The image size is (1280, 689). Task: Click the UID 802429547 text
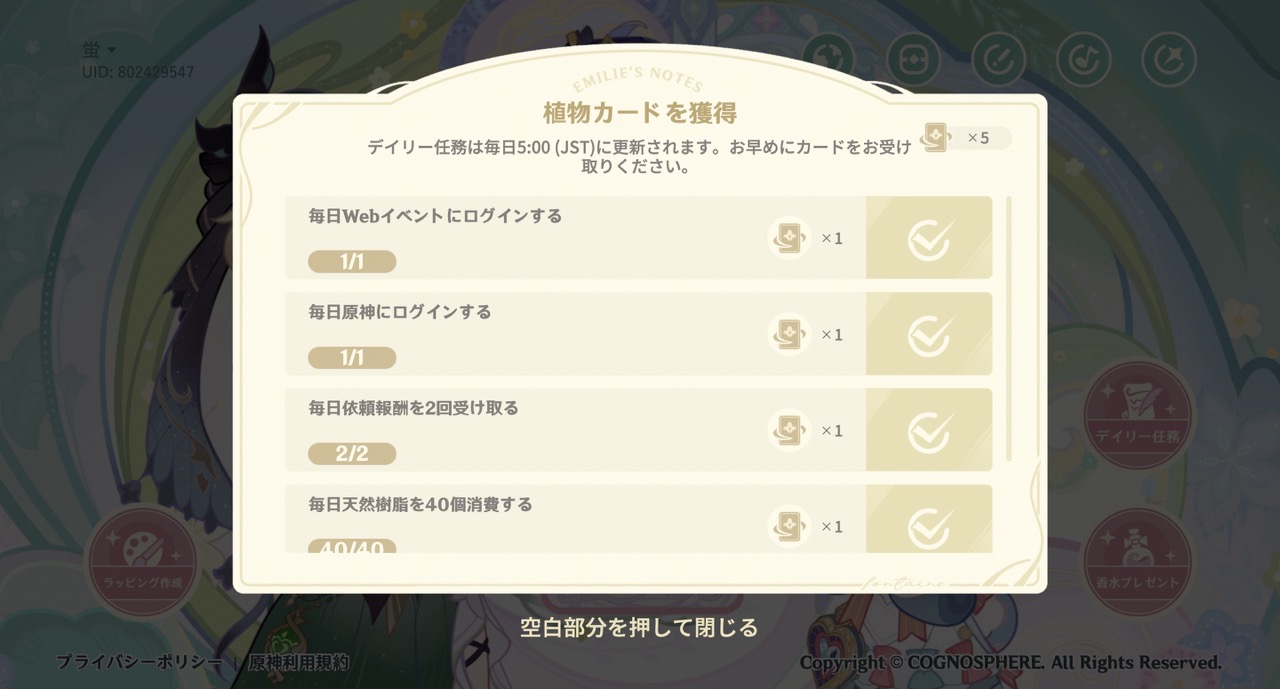(138, 71)
